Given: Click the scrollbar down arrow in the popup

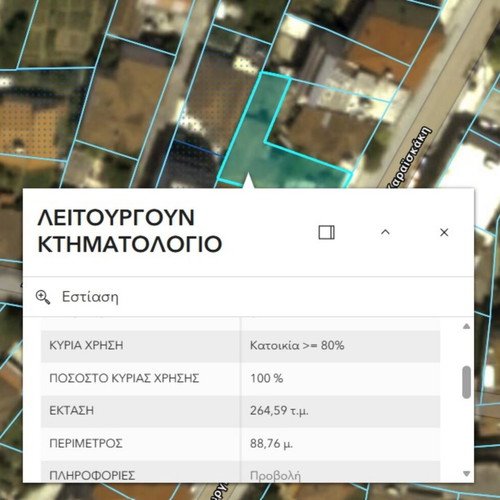Looking at the screenshot, I should [467, 473].
